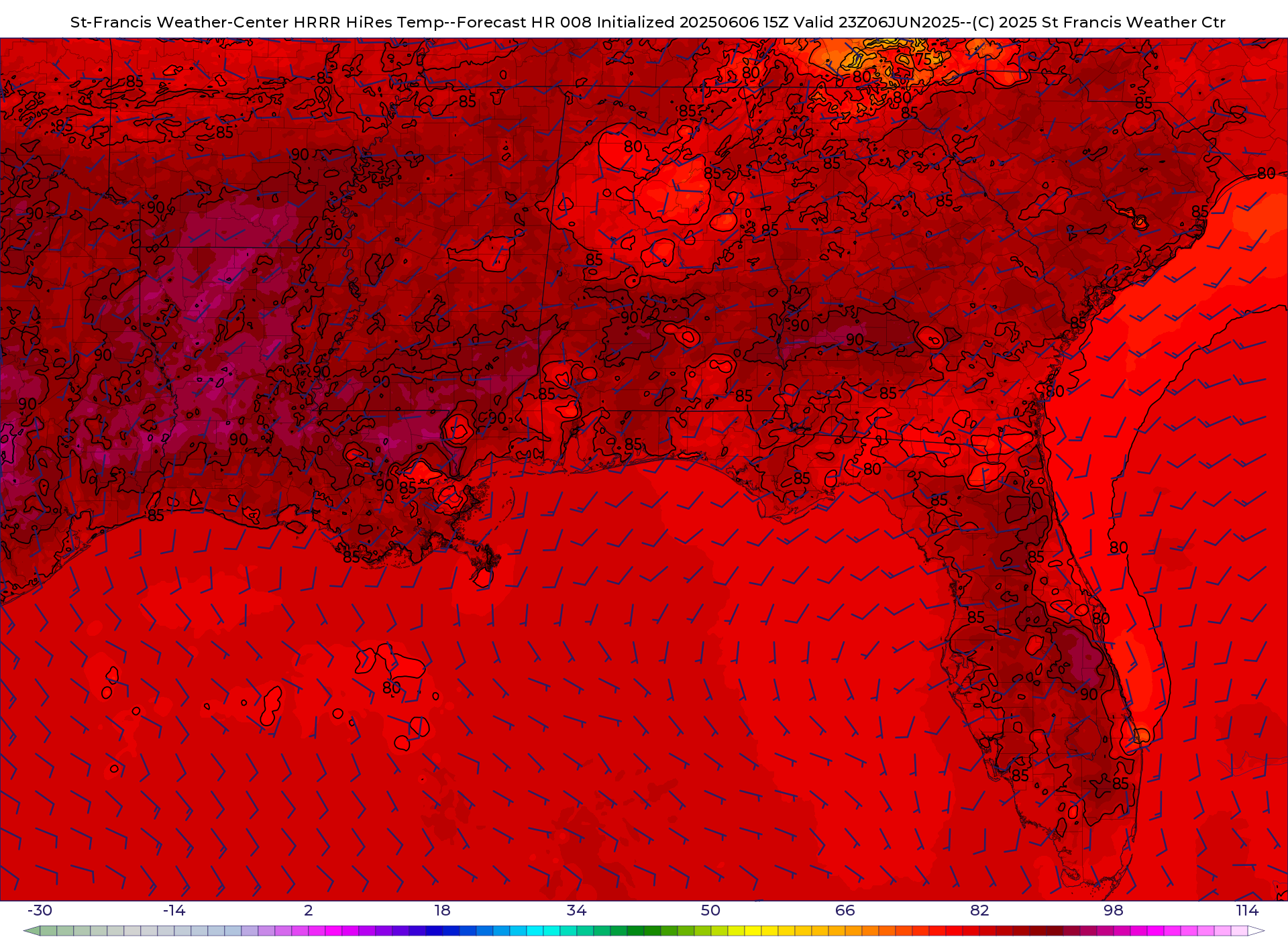Click the "Initialized 20250606 15Z" text

tap(693, 22)
